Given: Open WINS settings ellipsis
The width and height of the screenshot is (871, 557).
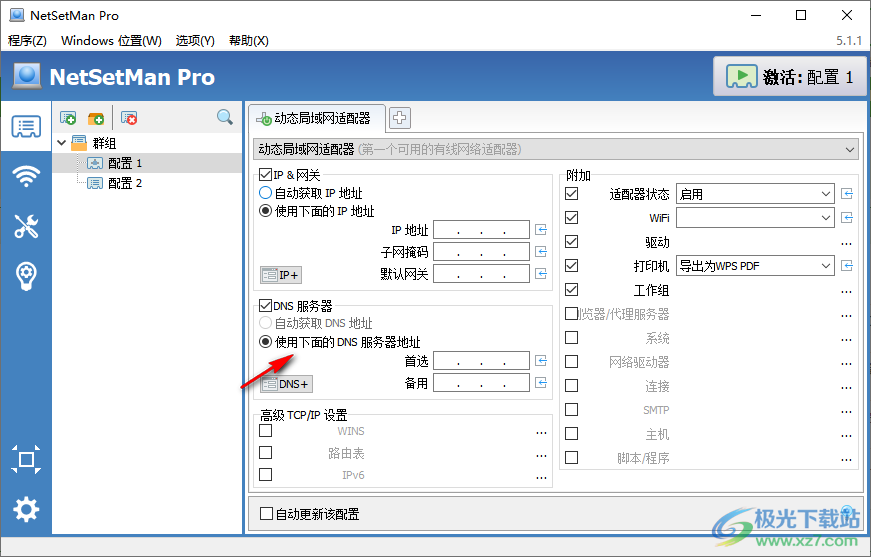Looking at the screenshot, I should [541, 432].
